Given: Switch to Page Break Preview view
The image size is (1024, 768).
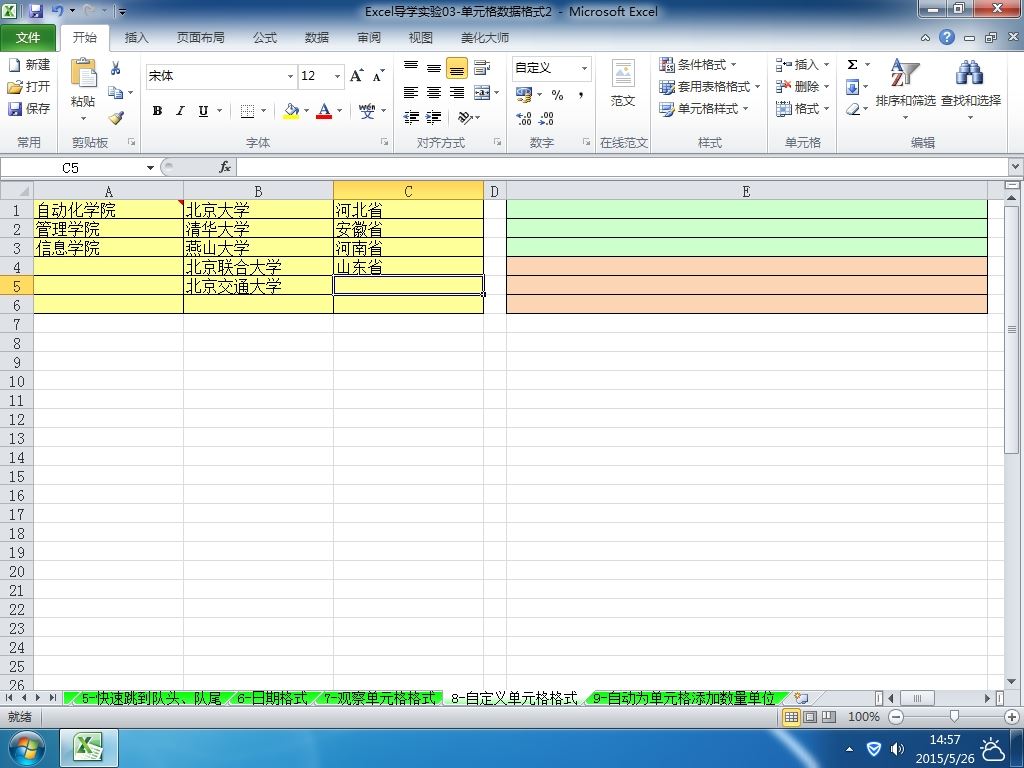Looking at the screenshot, I should click(x=829, y=717).
